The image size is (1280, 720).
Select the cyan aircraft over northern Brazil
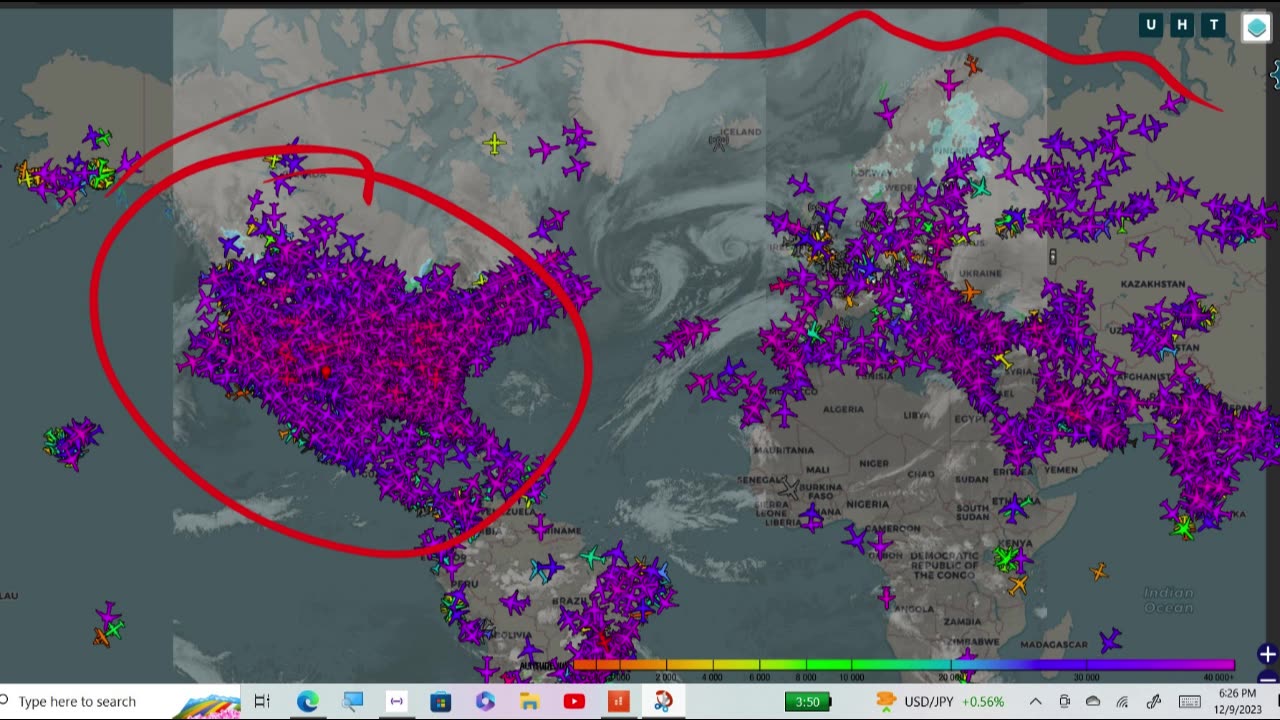point(592,556)
